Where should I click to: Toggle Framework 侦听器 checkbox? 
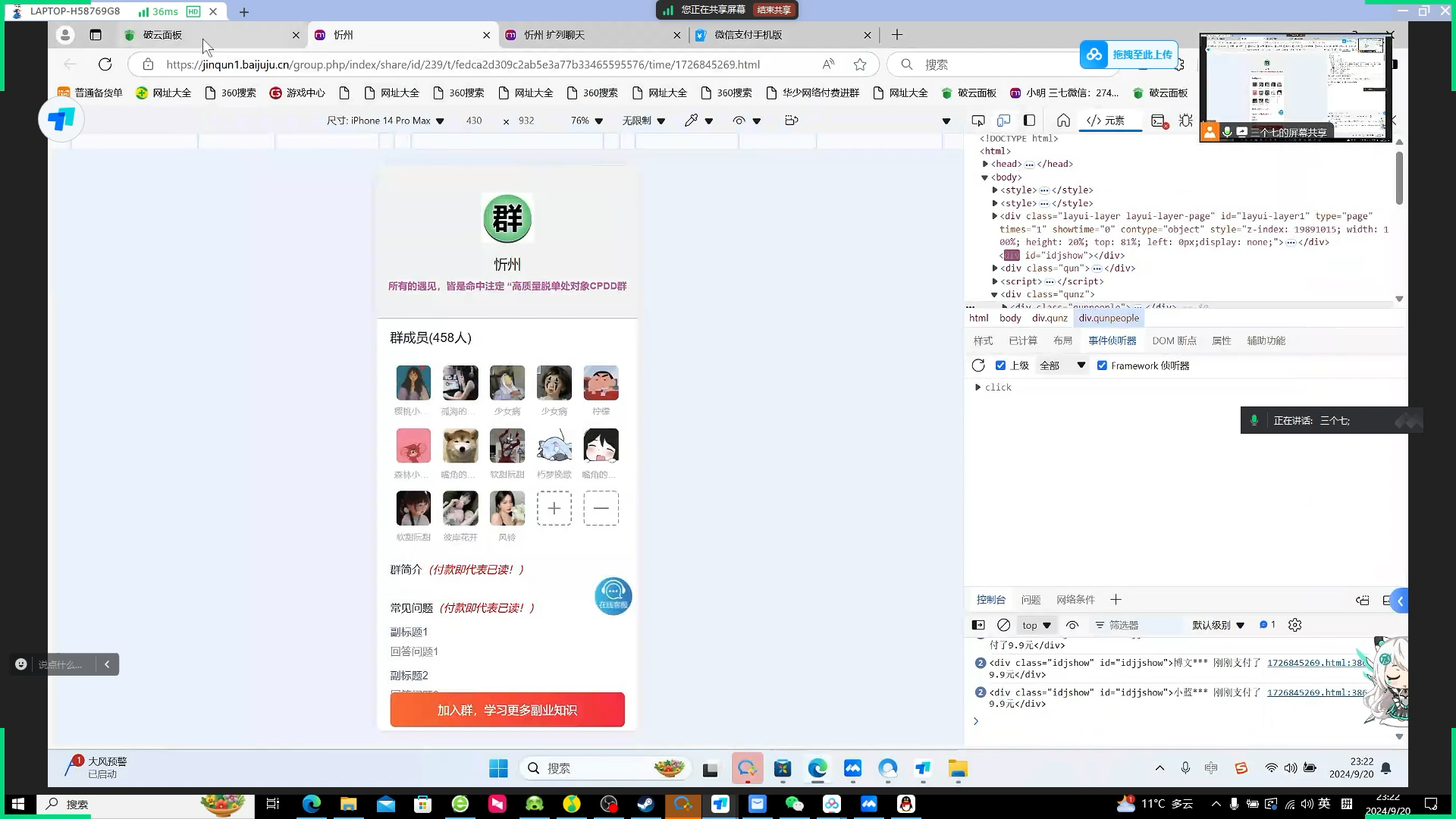[1101, 365]
